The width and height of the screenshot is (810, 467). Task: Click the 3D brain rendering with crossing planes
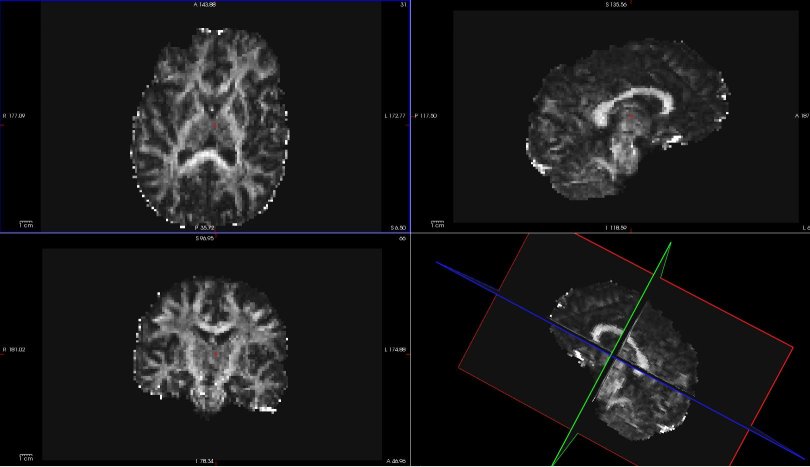[x=625, y=362]
